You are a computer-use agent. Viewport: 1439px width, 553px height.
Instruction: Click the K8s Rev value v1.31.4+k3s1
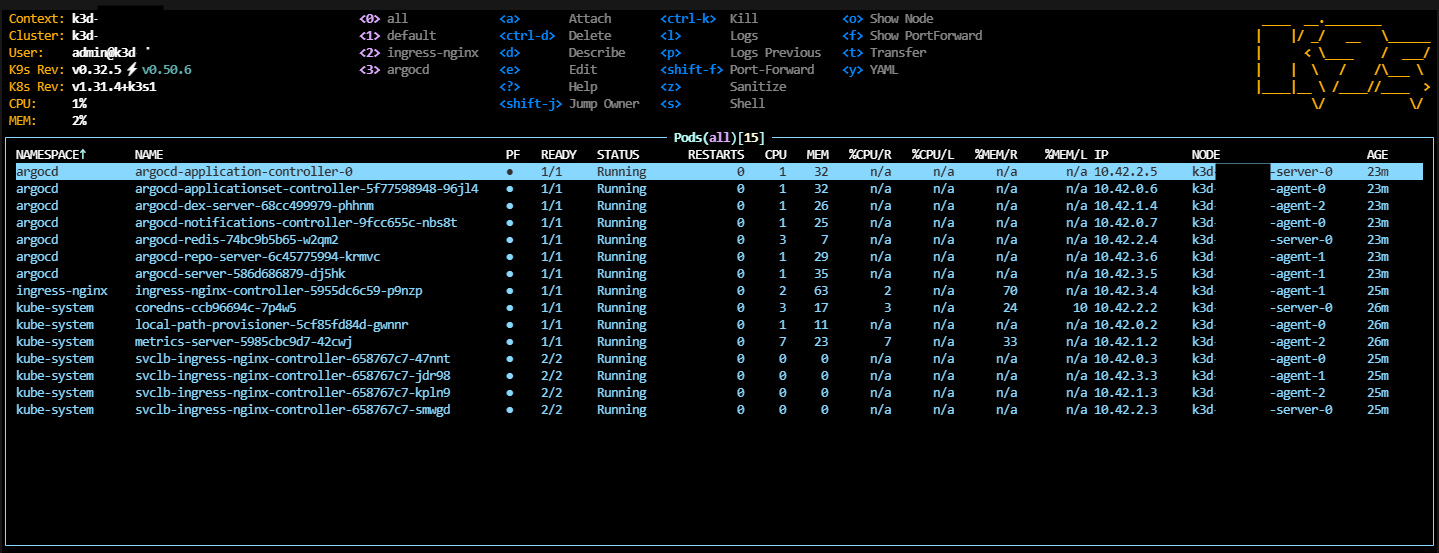[x=114, y=87]
